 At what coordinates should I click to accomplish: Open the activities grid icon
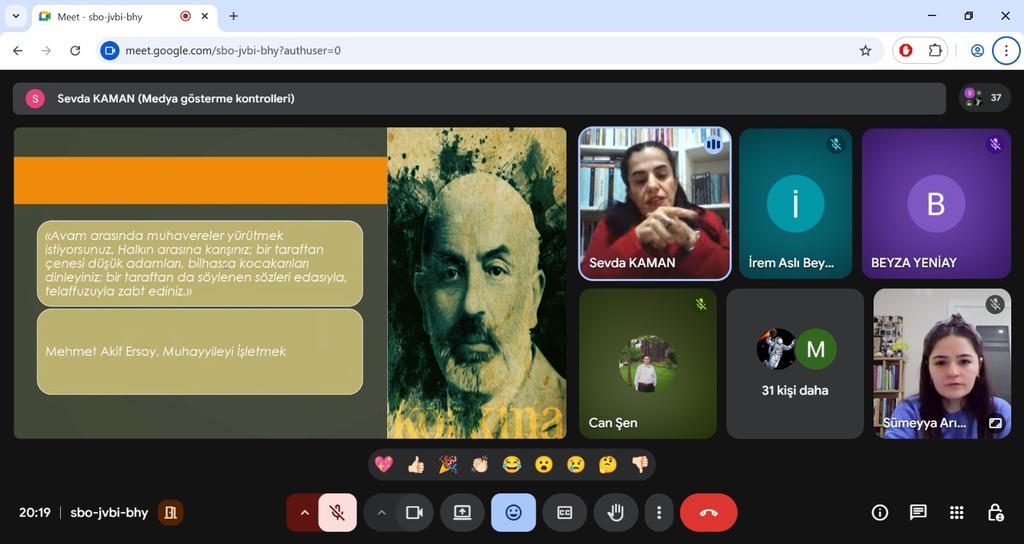click(x=957, y=513)
